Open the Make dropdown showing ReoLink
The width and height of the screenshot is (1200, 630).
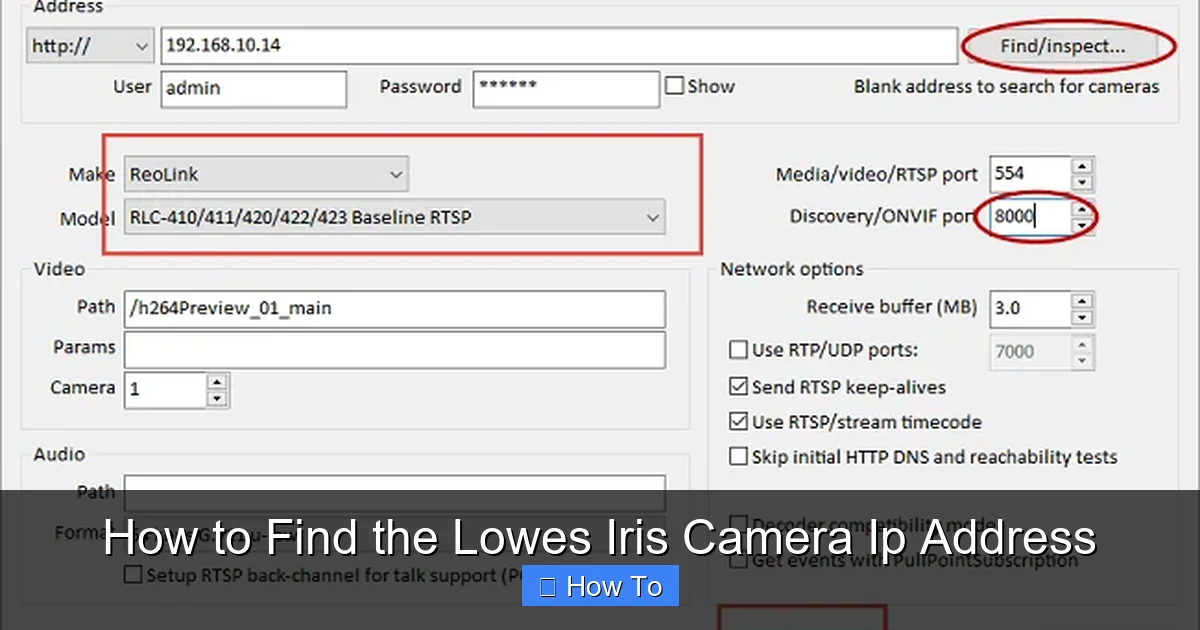point(266,174)
